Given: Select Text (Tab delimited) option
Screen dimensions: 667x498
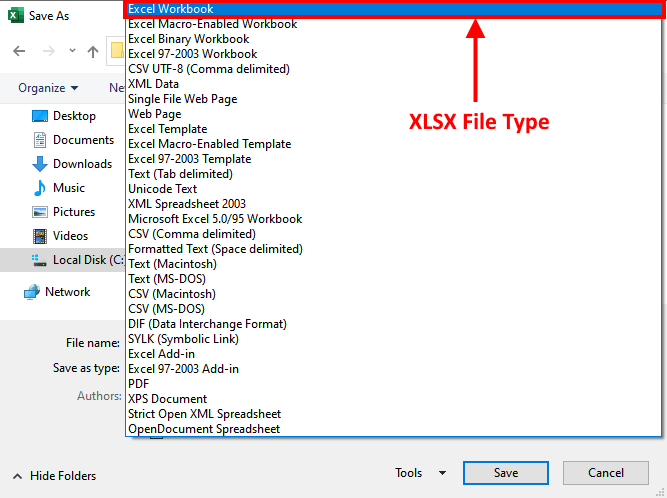Looking at the screenshot, I should click(394, 174).
